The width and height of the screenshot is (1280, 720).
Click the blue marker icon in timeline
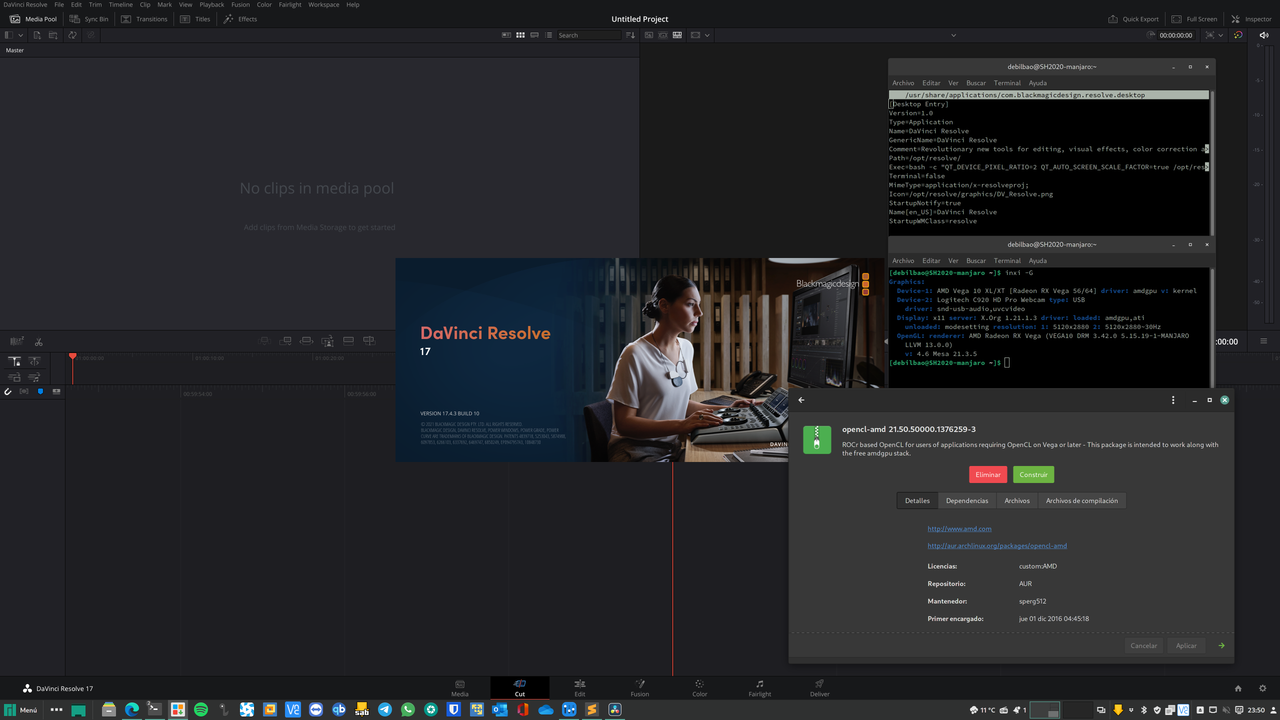(x=40, y=392)
